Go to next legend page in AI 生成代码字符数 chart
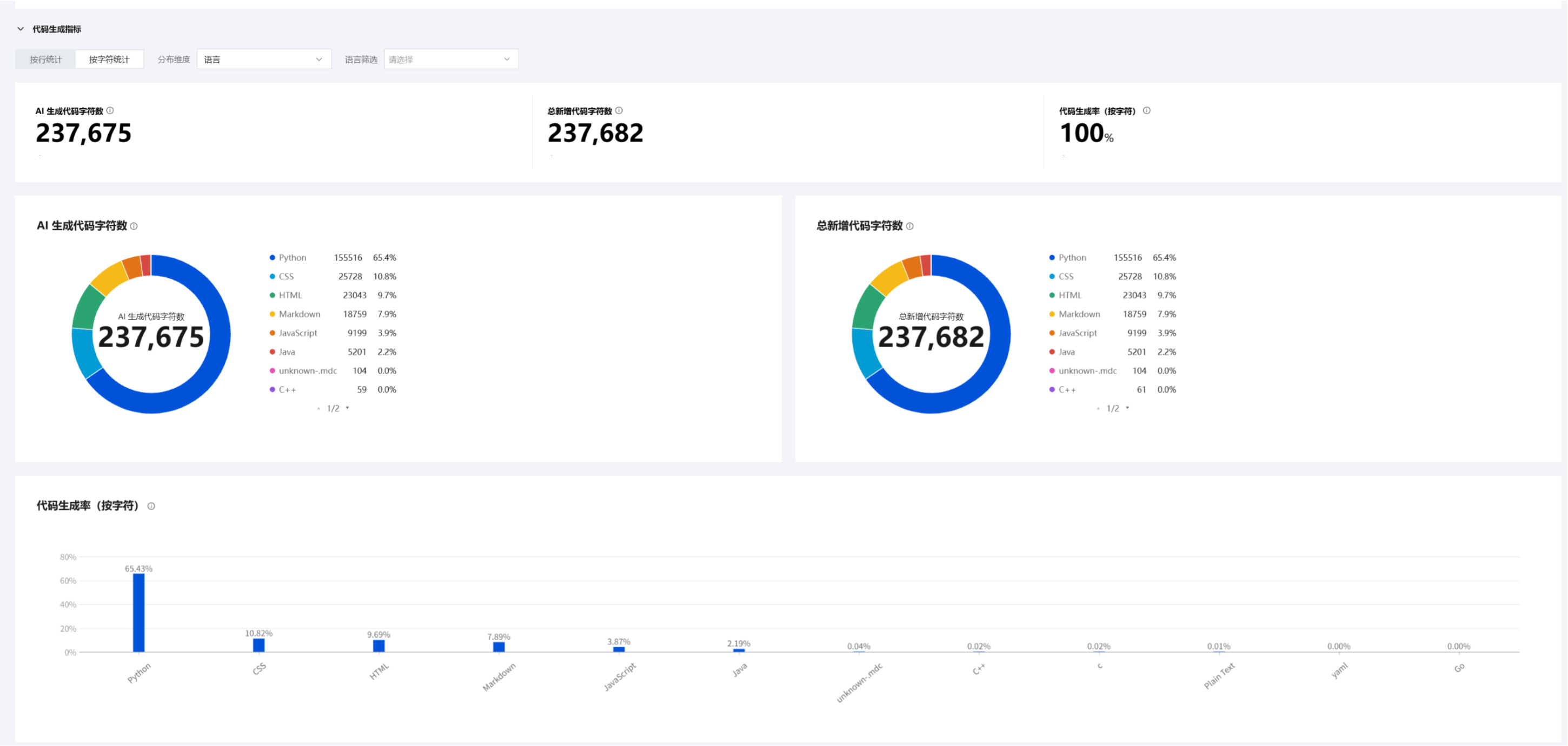The height and width of the screenshot is (746, 1568). (348, 408)
